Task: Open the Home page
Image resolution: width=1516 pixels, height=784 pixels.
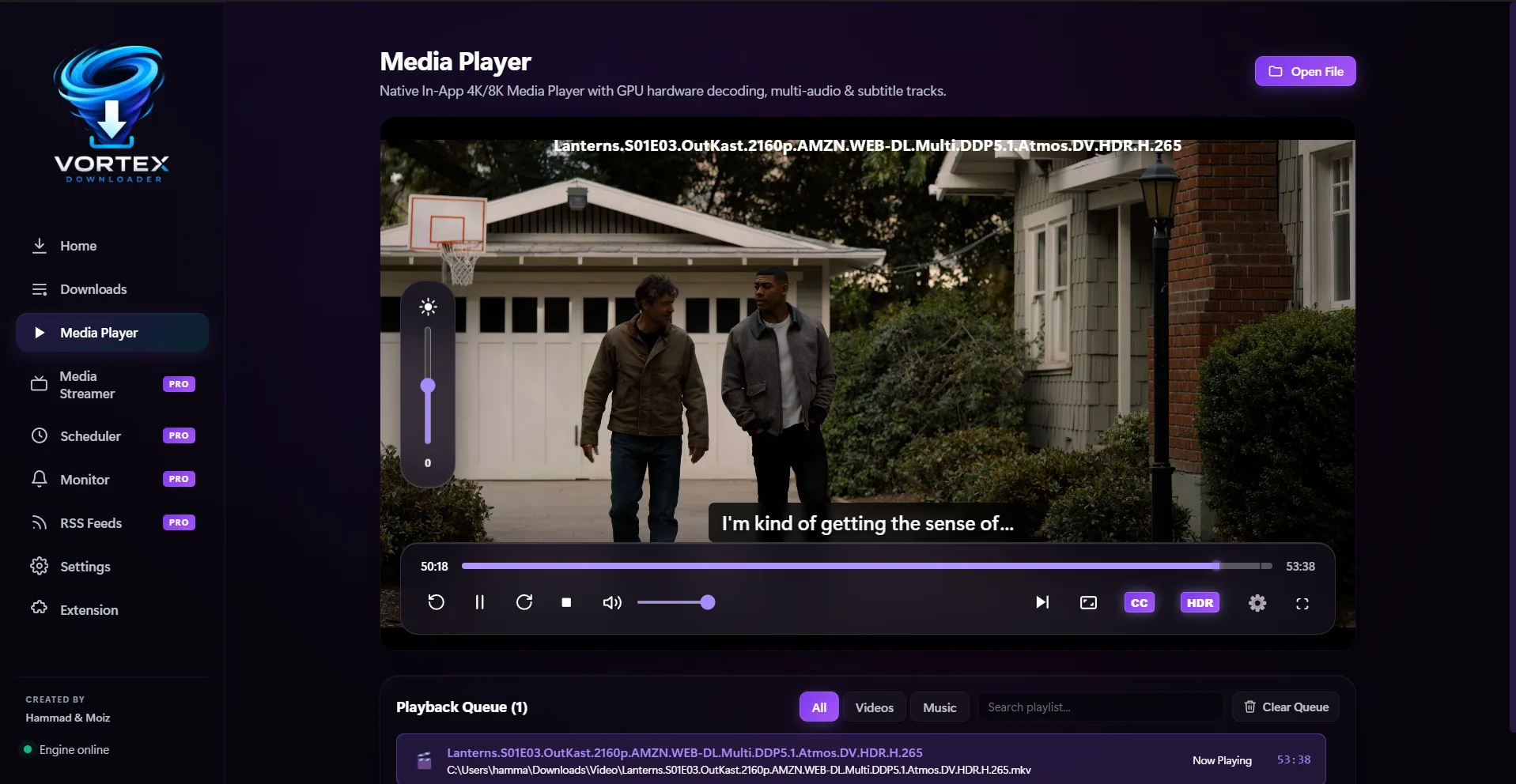Action: (112, 246)
